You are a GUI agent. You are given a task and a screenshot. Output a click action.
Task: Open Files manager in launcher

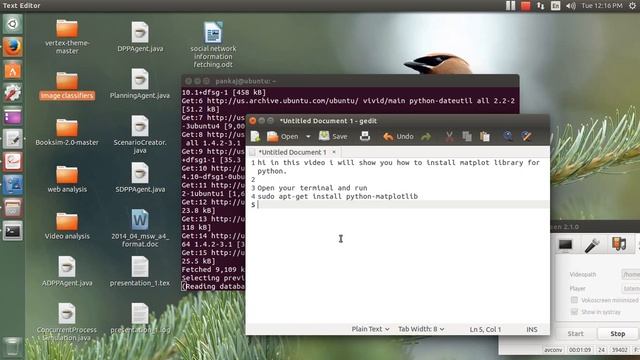click(x=13, y=208)
